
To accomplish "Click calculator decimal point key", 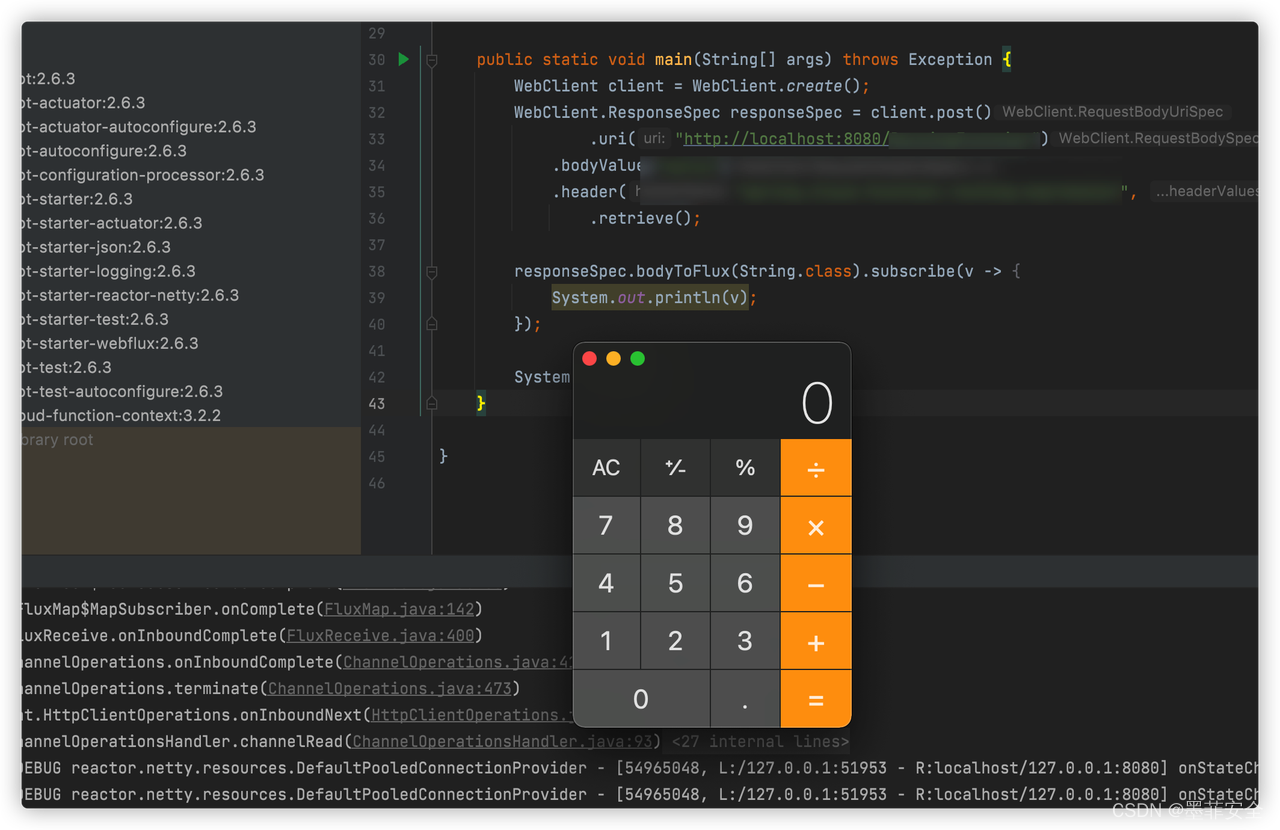I will click(745, 699).
